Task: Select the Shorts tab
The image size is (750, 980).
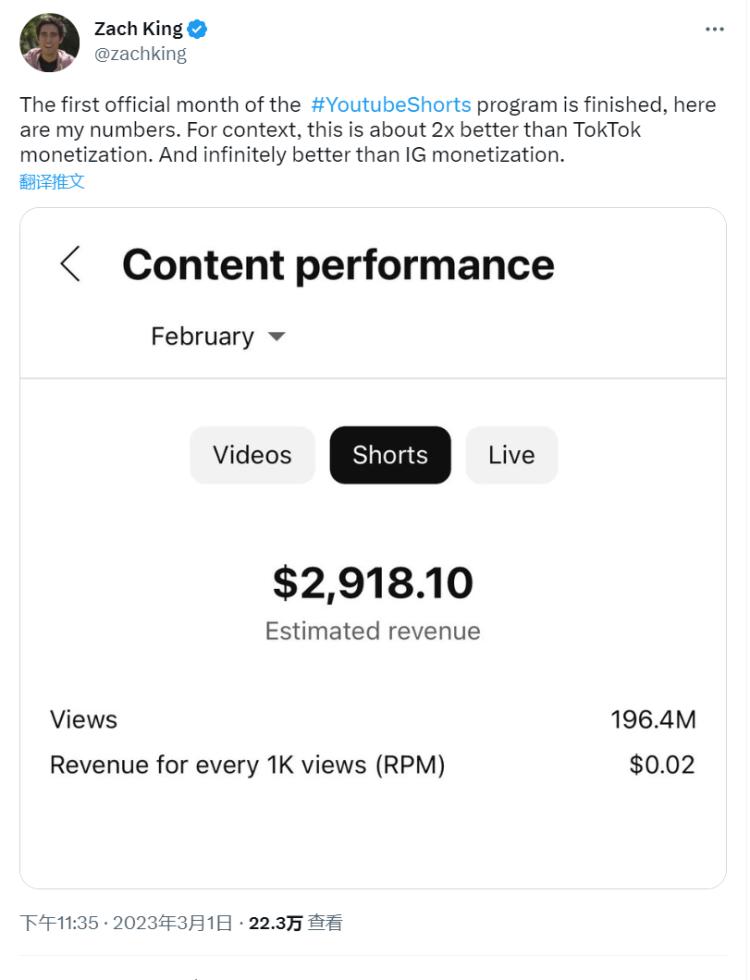Action: [x=390, y=455]
